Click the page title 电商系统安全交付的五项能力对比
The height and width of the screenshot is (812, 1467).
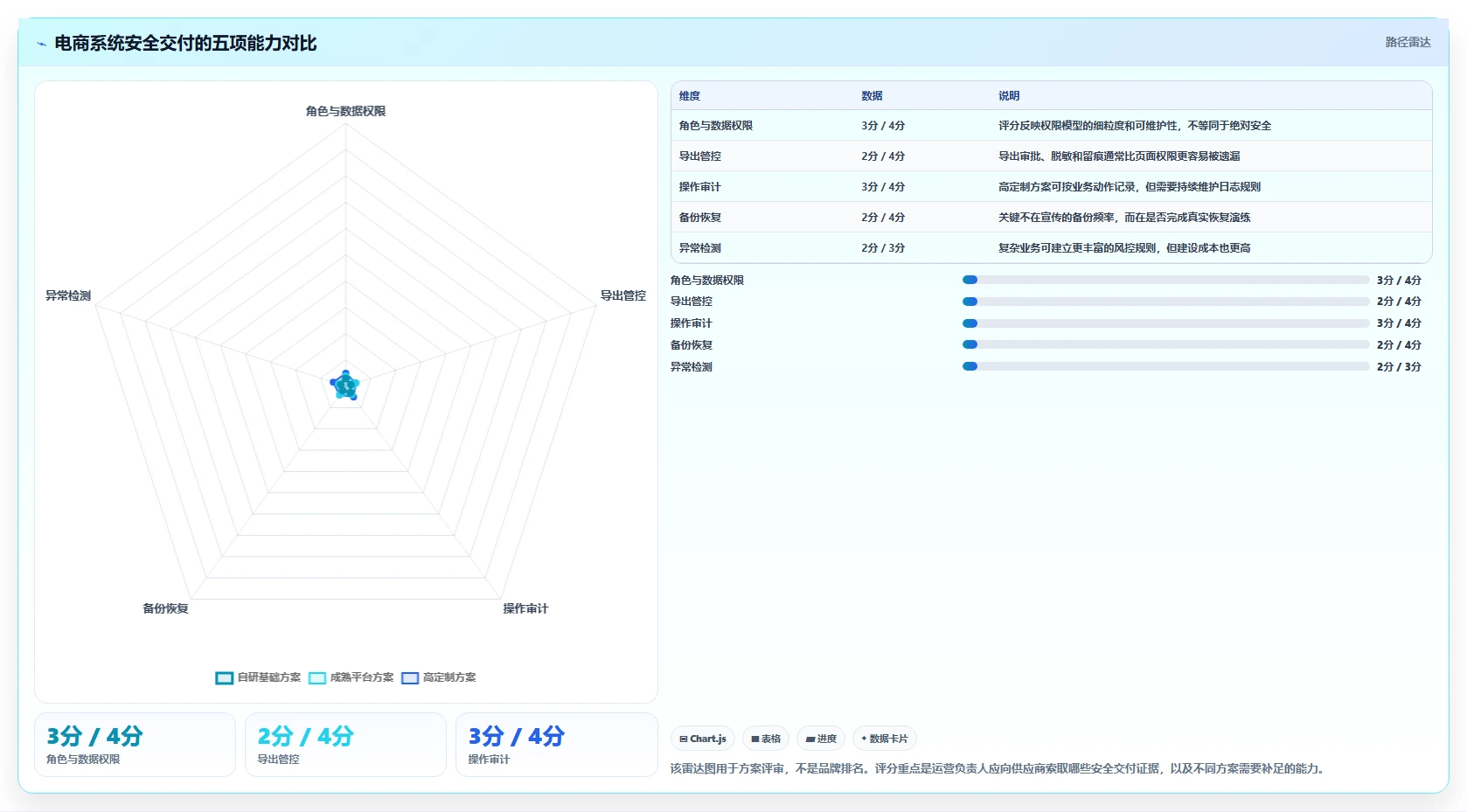[x=185, y=43]
